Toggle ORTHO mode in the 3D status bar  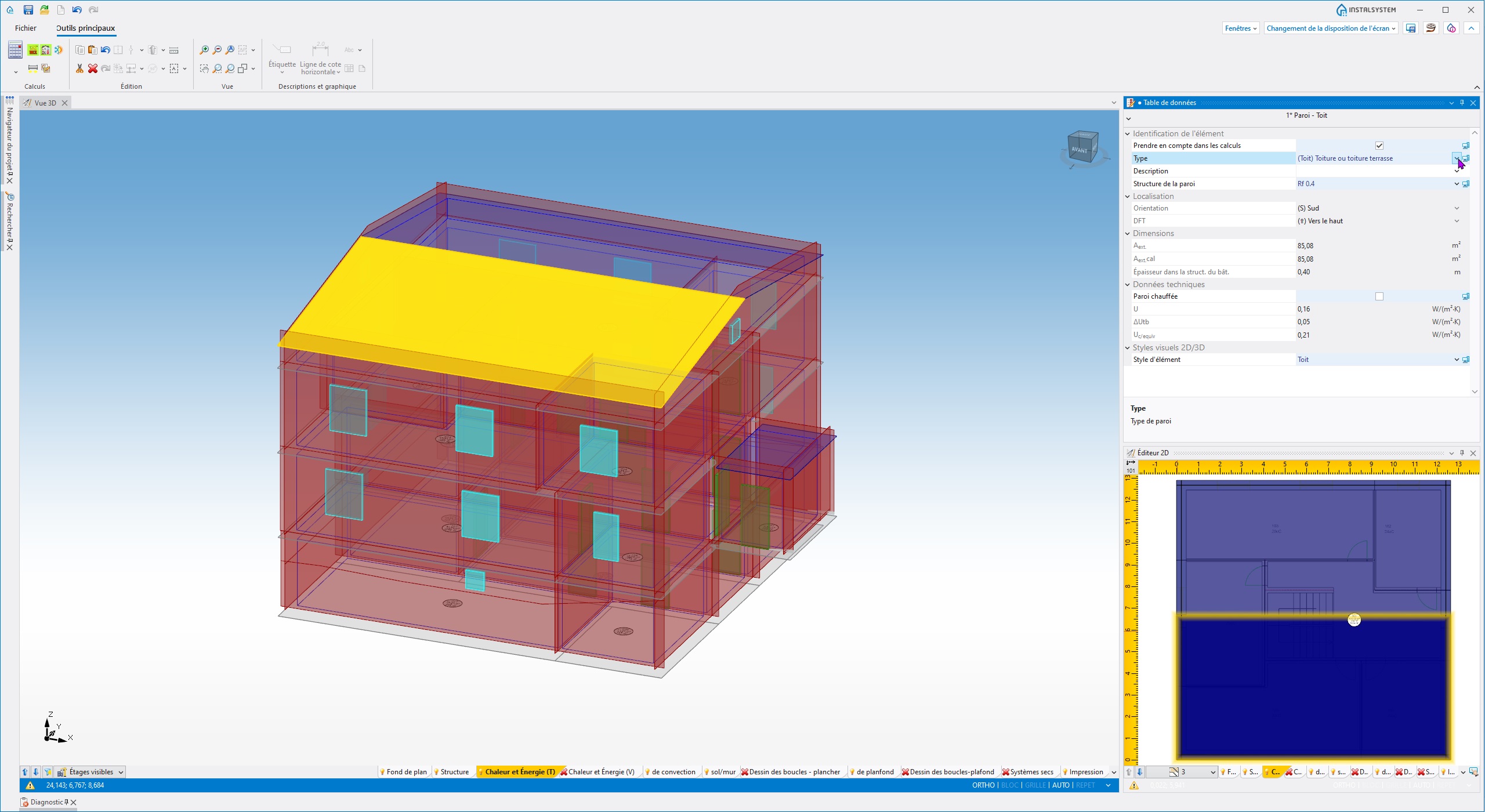(x=983, y=785)
